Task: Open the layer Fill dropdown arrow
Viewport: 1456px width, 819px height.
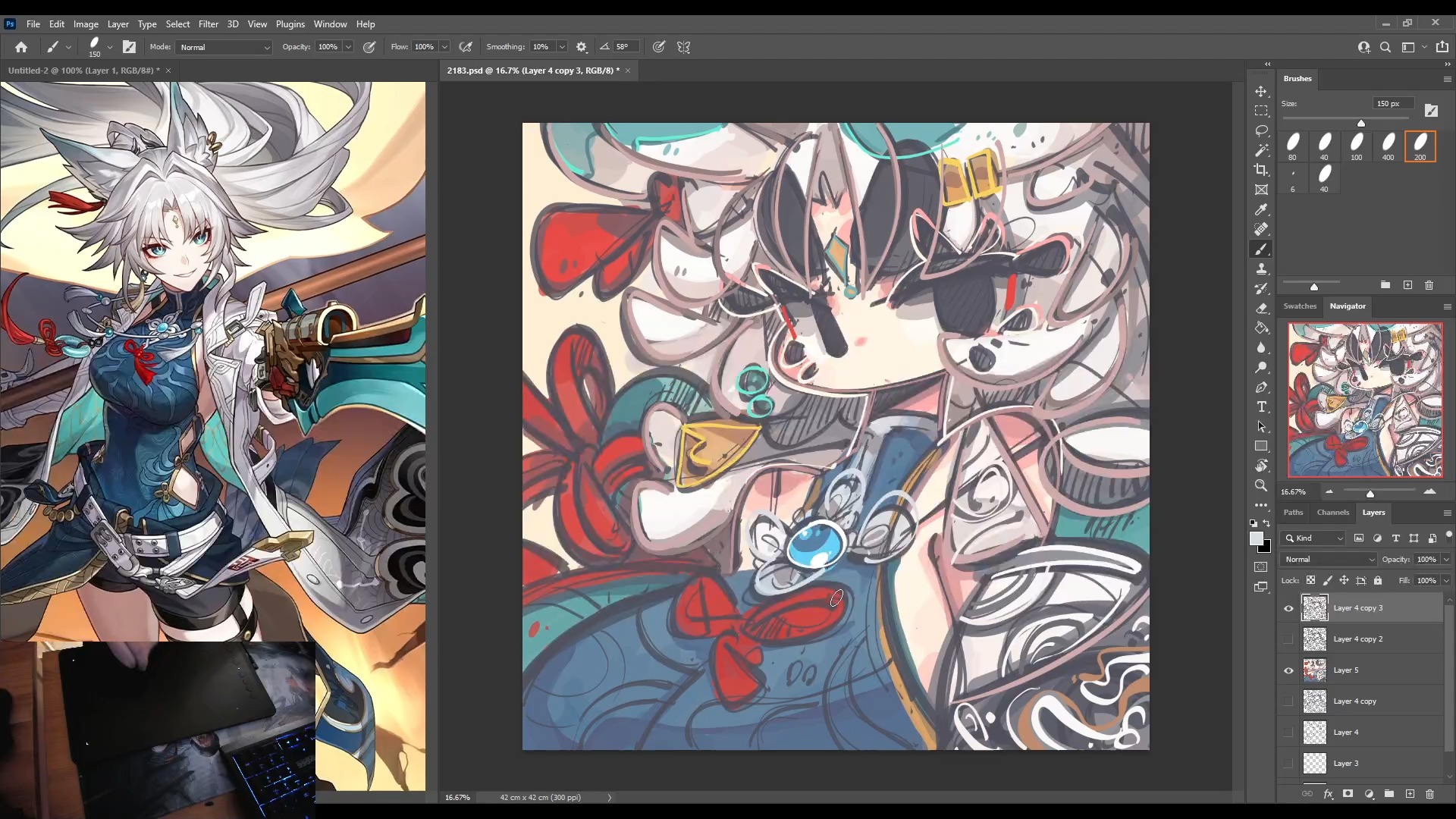Action: tap(1446, 581)
